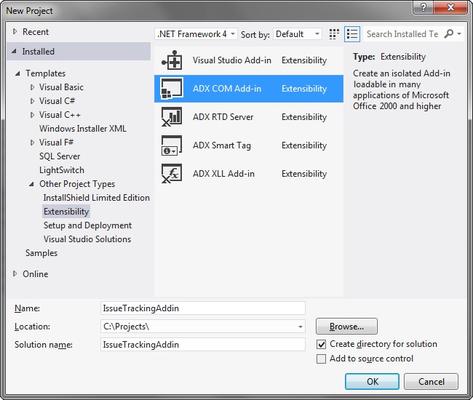473x400 pixels.
Task: Enable Add to source control checkbox
Action: pos(321,359)
